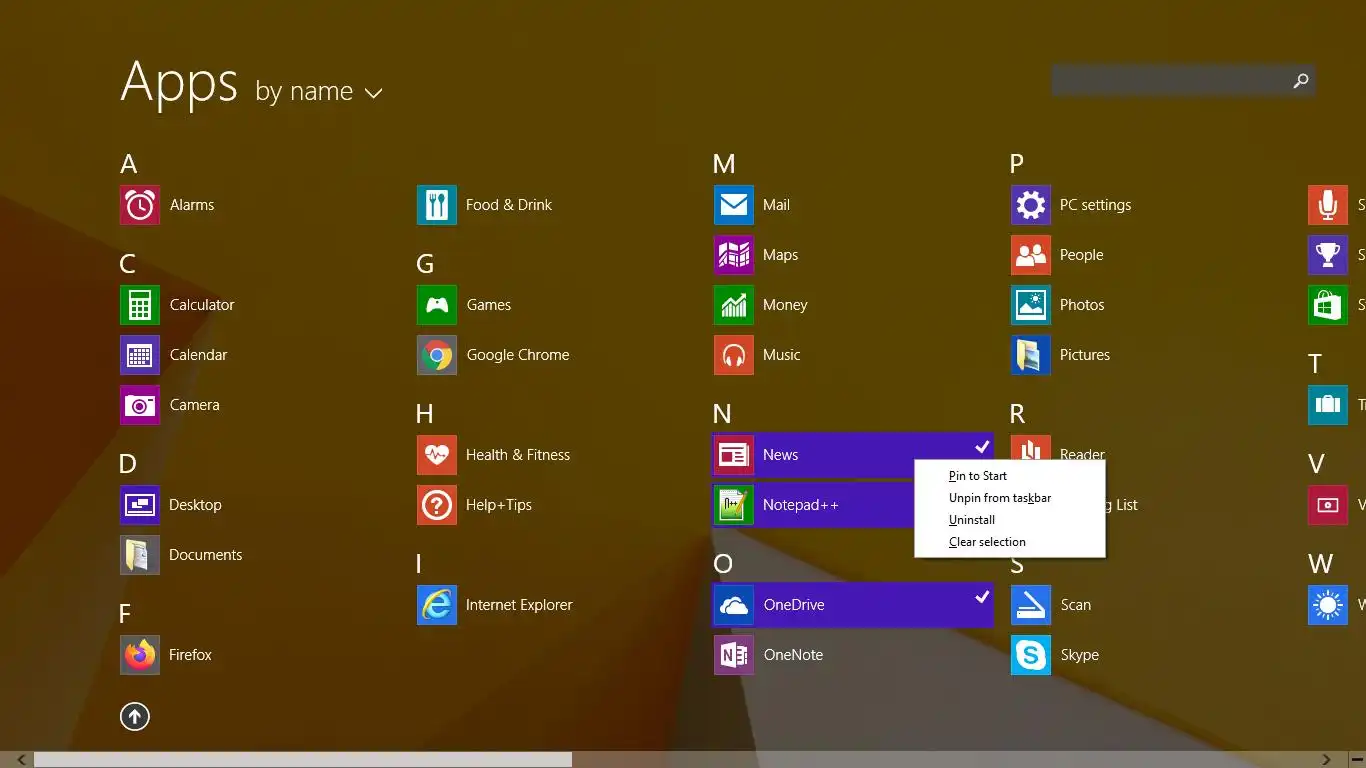Open the Scan app icon
The height and width of the screenshot is (768, 1366).
[1031, 605]
